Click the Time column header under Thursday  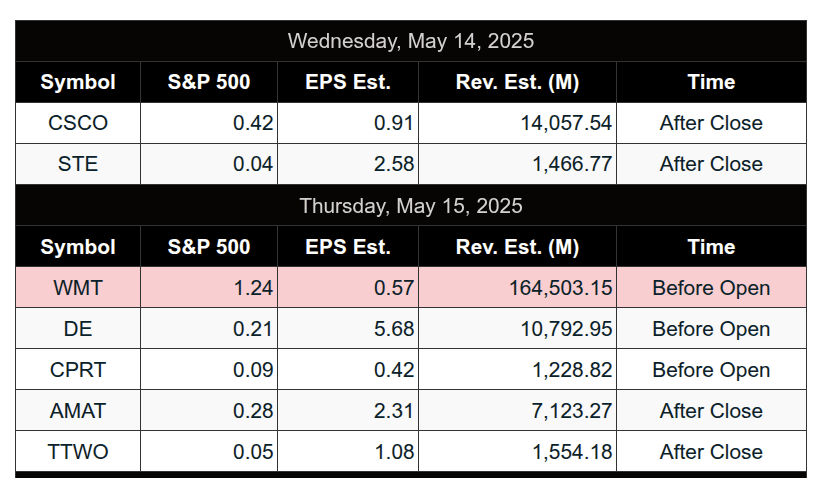point(711,247)
